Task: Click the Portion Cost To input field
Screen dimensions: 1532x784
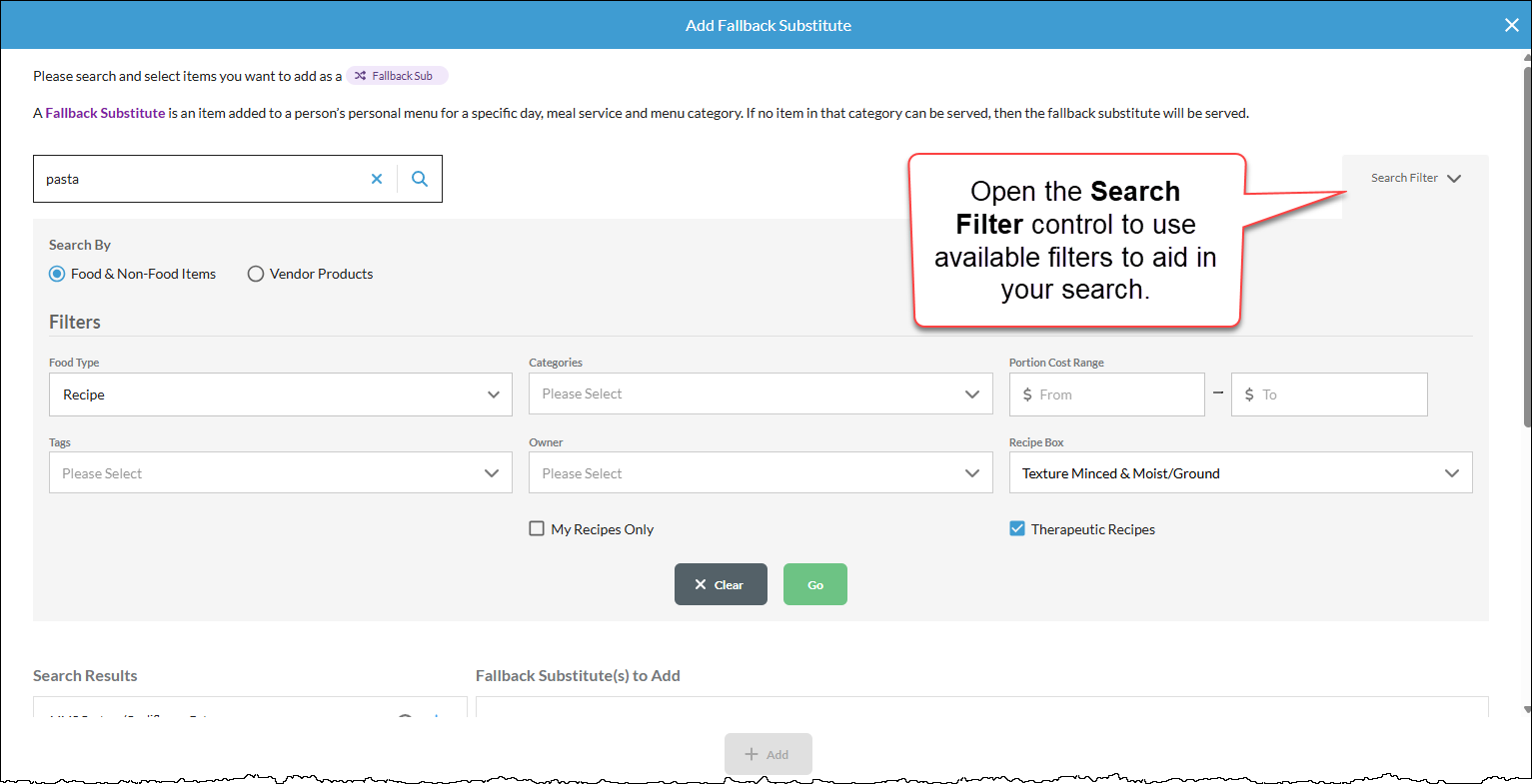Action: click(x=1329, y=394)
